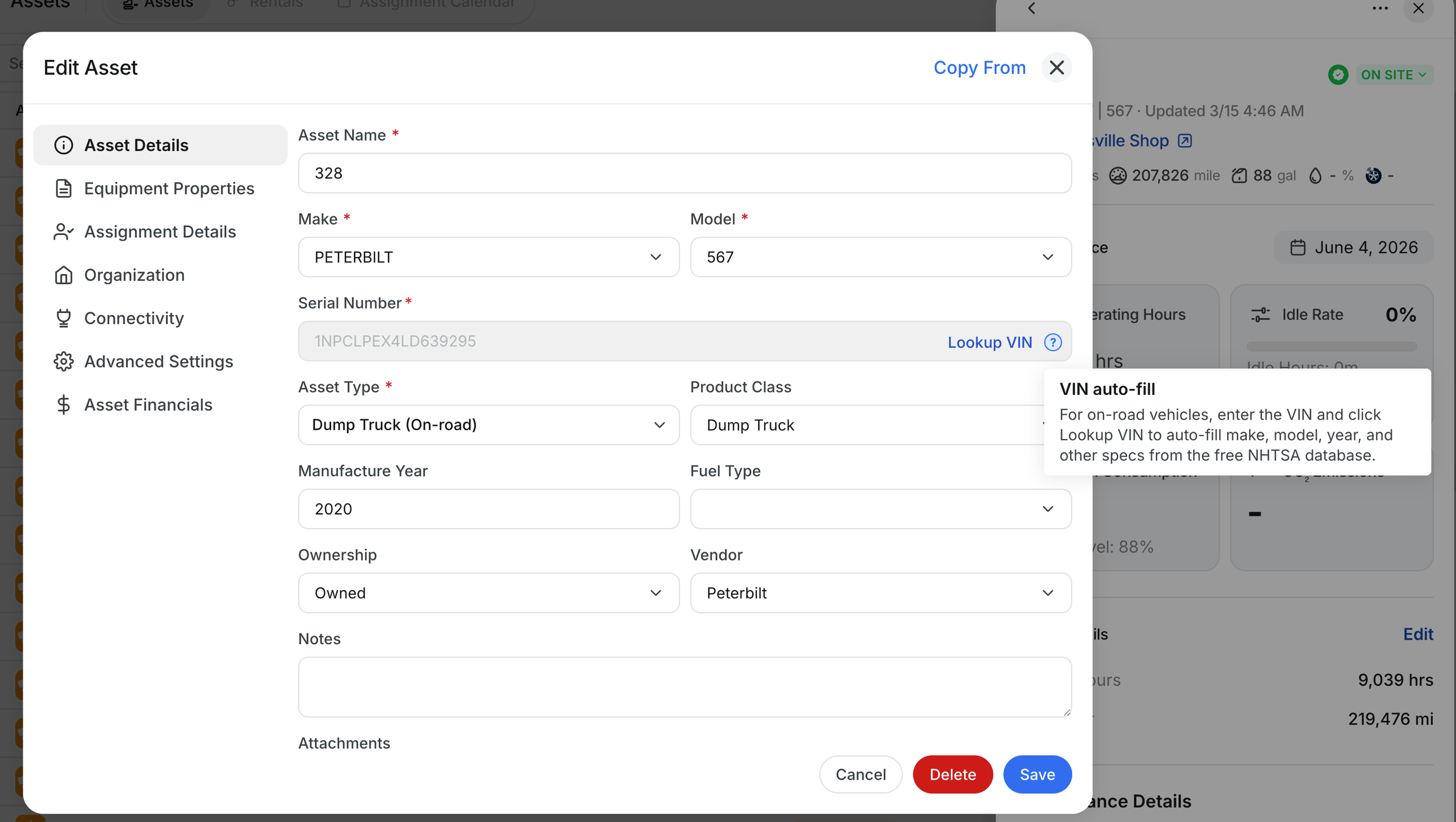Click the user-check icon for Assignment Details
This screenshot has height=822, width=1456.
(x=63, y=232)
